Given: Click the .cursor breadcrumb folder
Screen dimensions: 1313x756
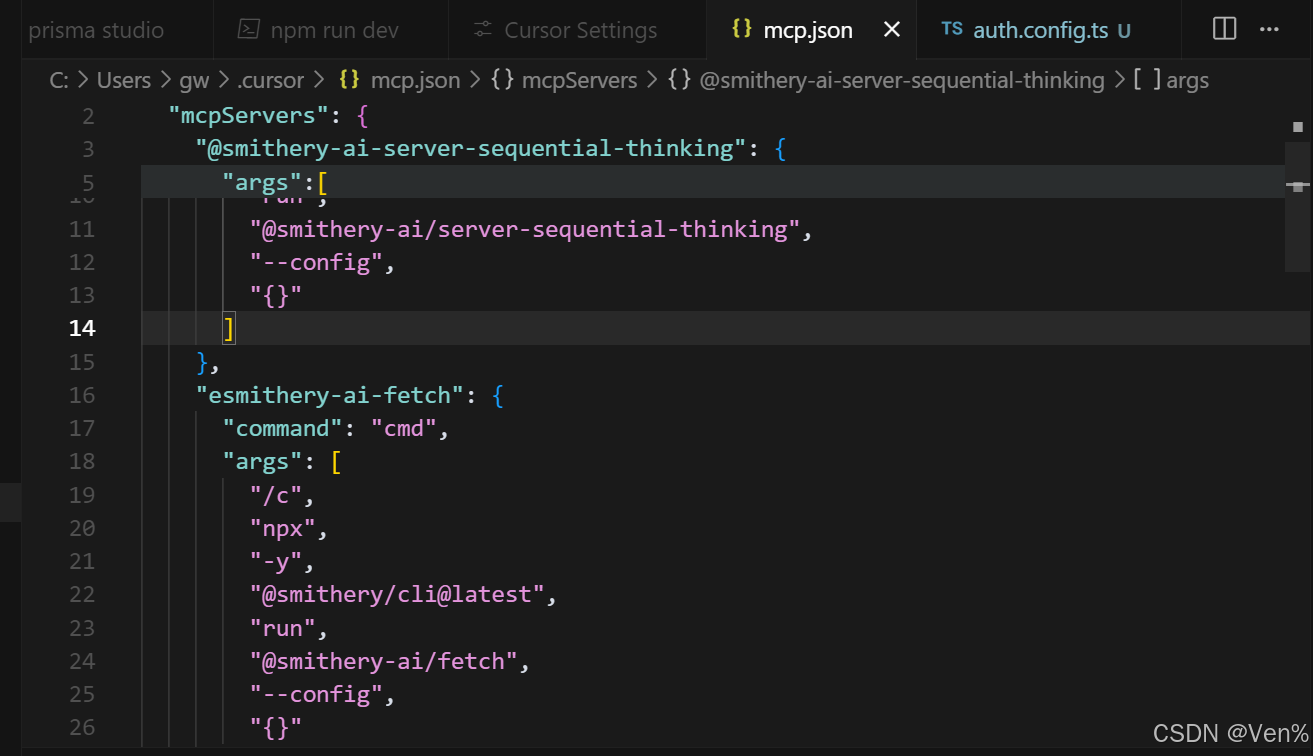Looking at the screenshot, I should (270, 80).
